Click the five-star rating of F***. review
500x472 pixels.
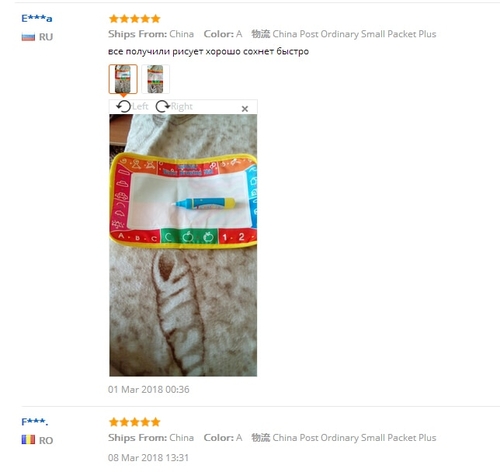coord(135,422)
